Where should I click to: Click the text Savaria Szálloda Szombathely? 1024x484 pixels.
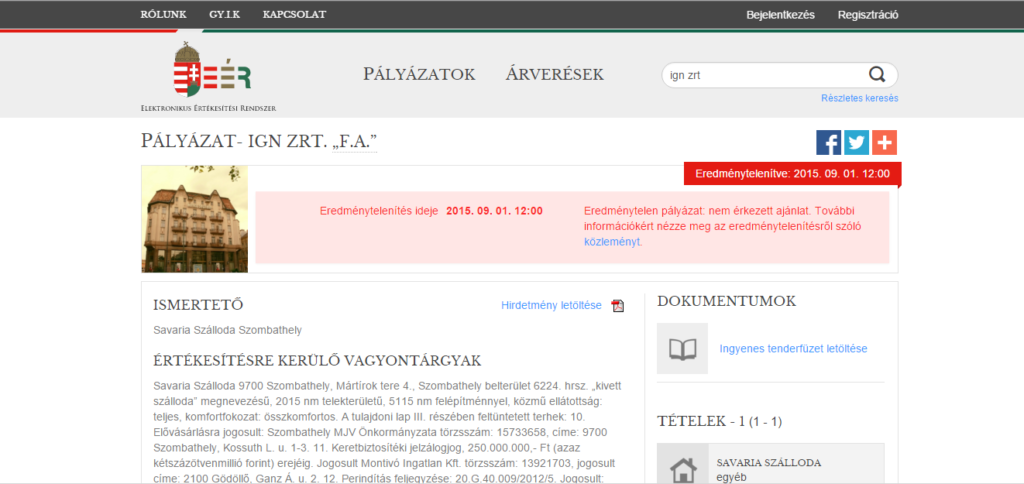pyautogui.click(x=227, y=330)
